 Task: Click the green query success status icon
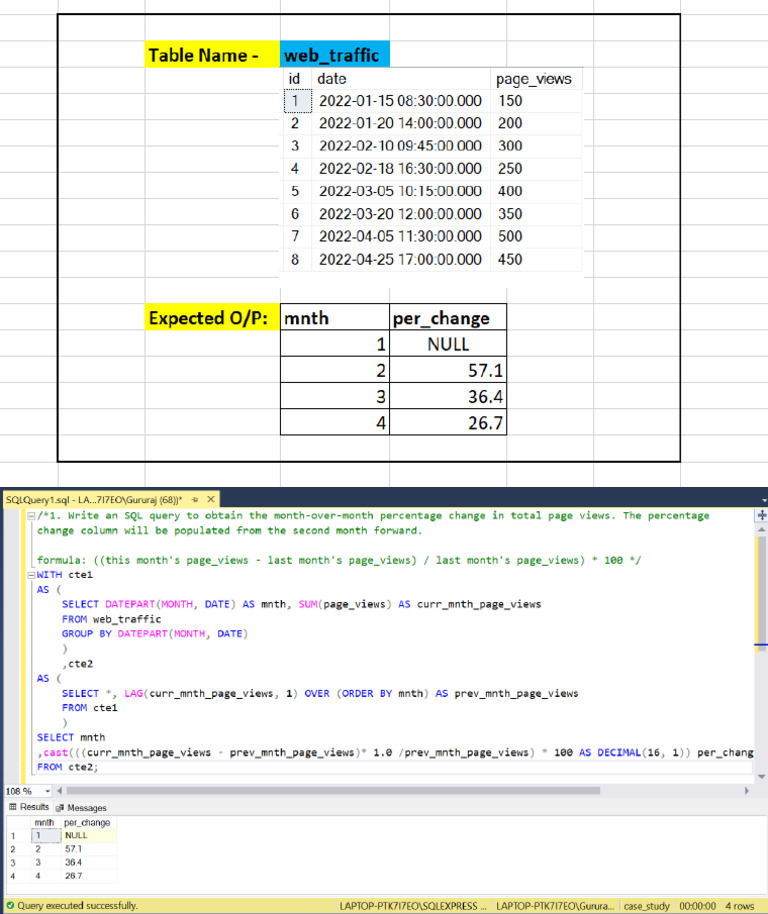coord(8,906)
